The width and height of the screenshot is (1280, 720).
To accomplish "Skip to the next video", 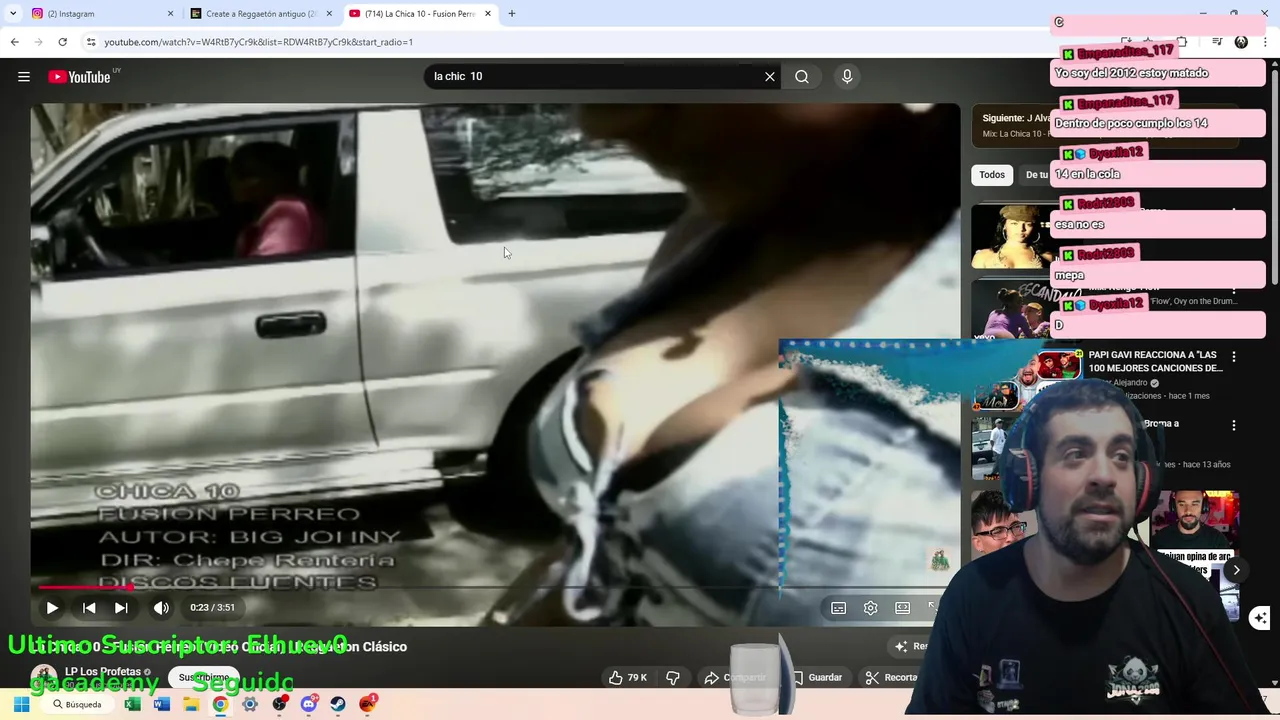I will [x=121, y=607].
